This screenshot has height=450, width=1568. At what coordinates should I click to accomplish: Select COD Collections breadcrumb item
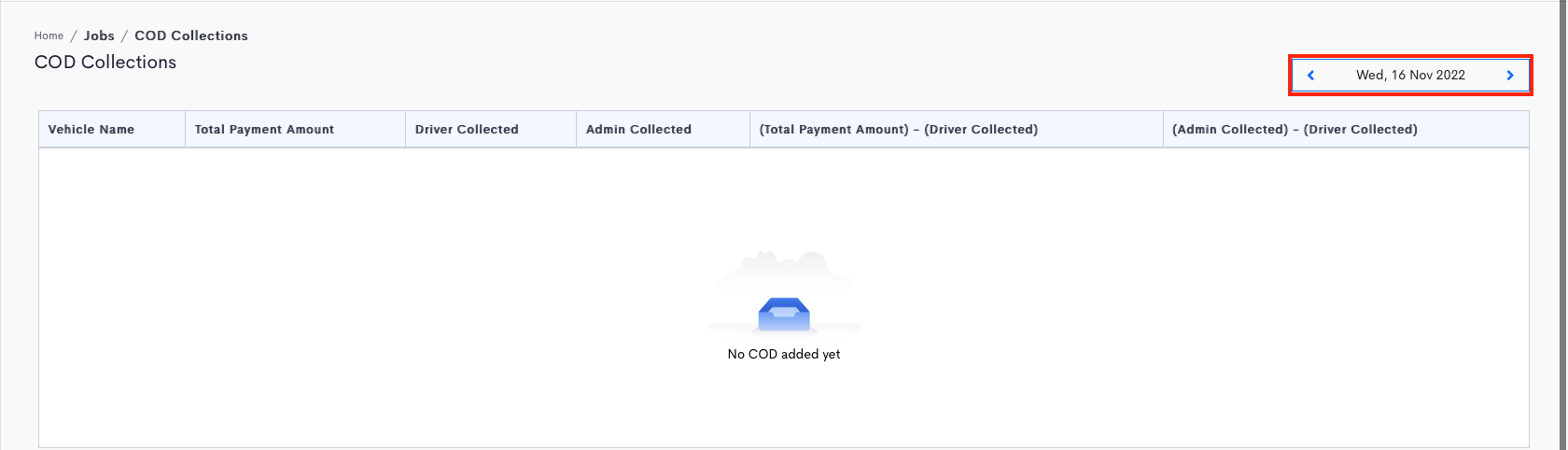point(191,35)
